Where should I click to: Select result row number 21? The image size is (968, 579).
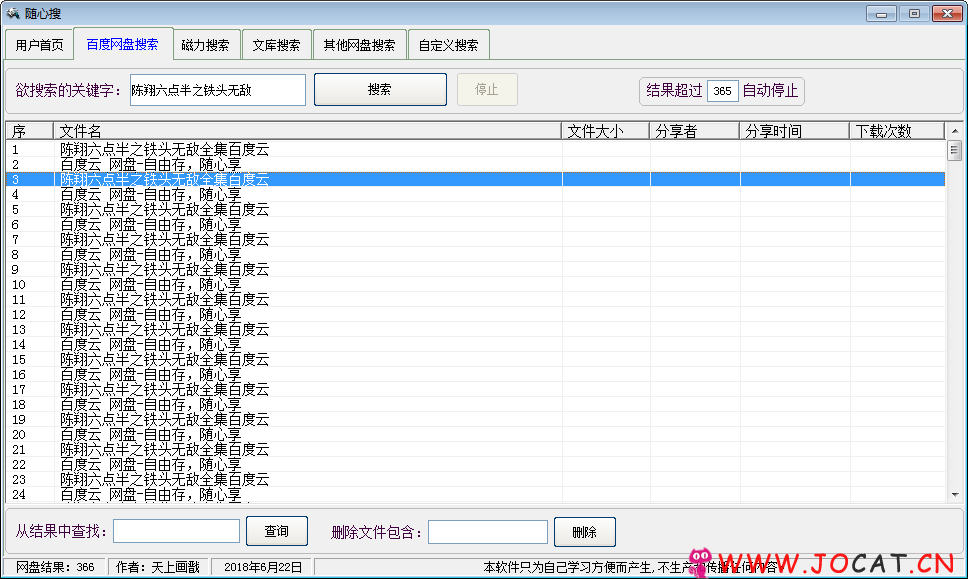(475, 449)
